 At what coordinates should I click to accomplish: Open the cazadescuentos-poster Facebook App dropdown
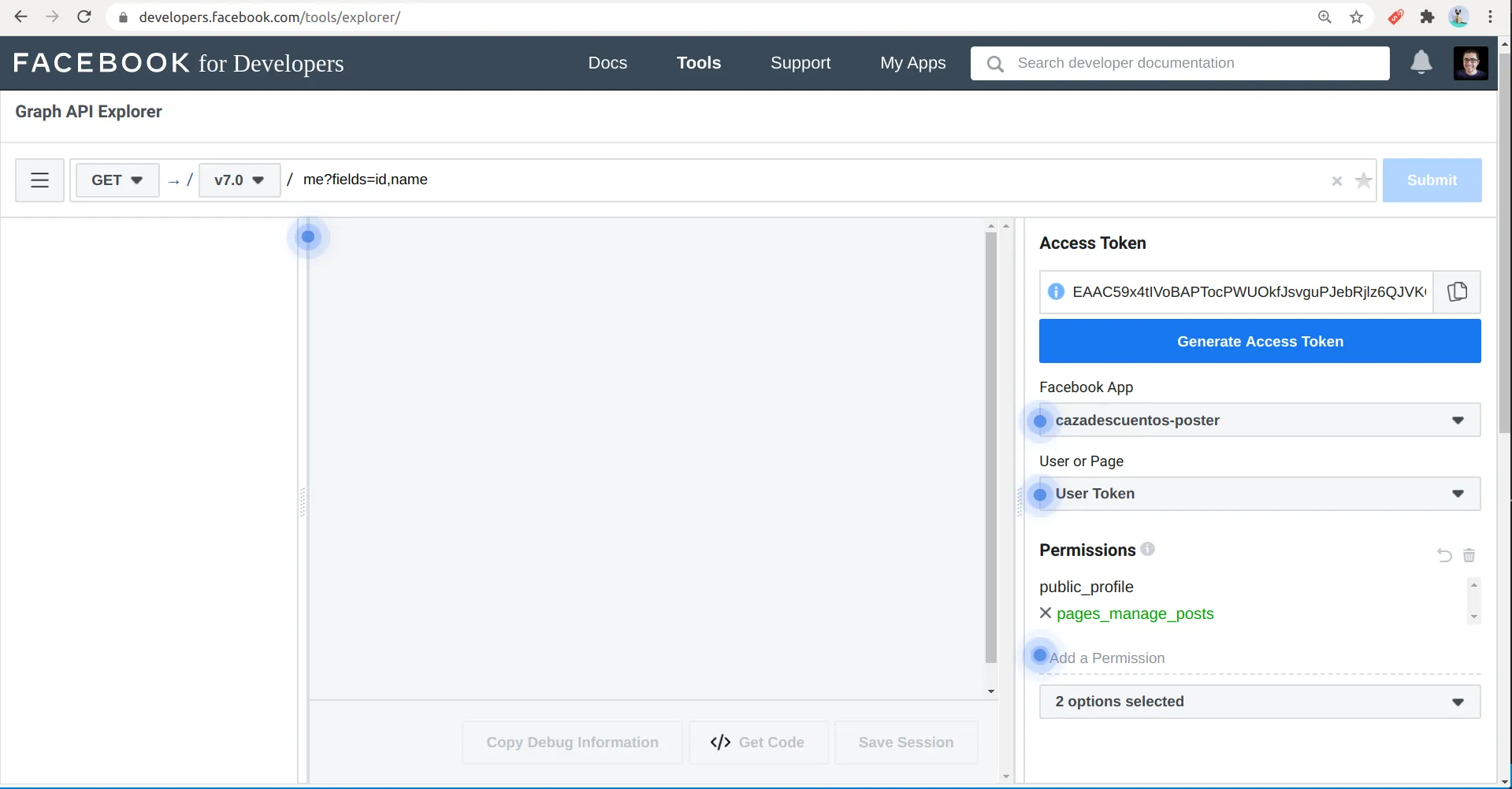(1259, 420)
